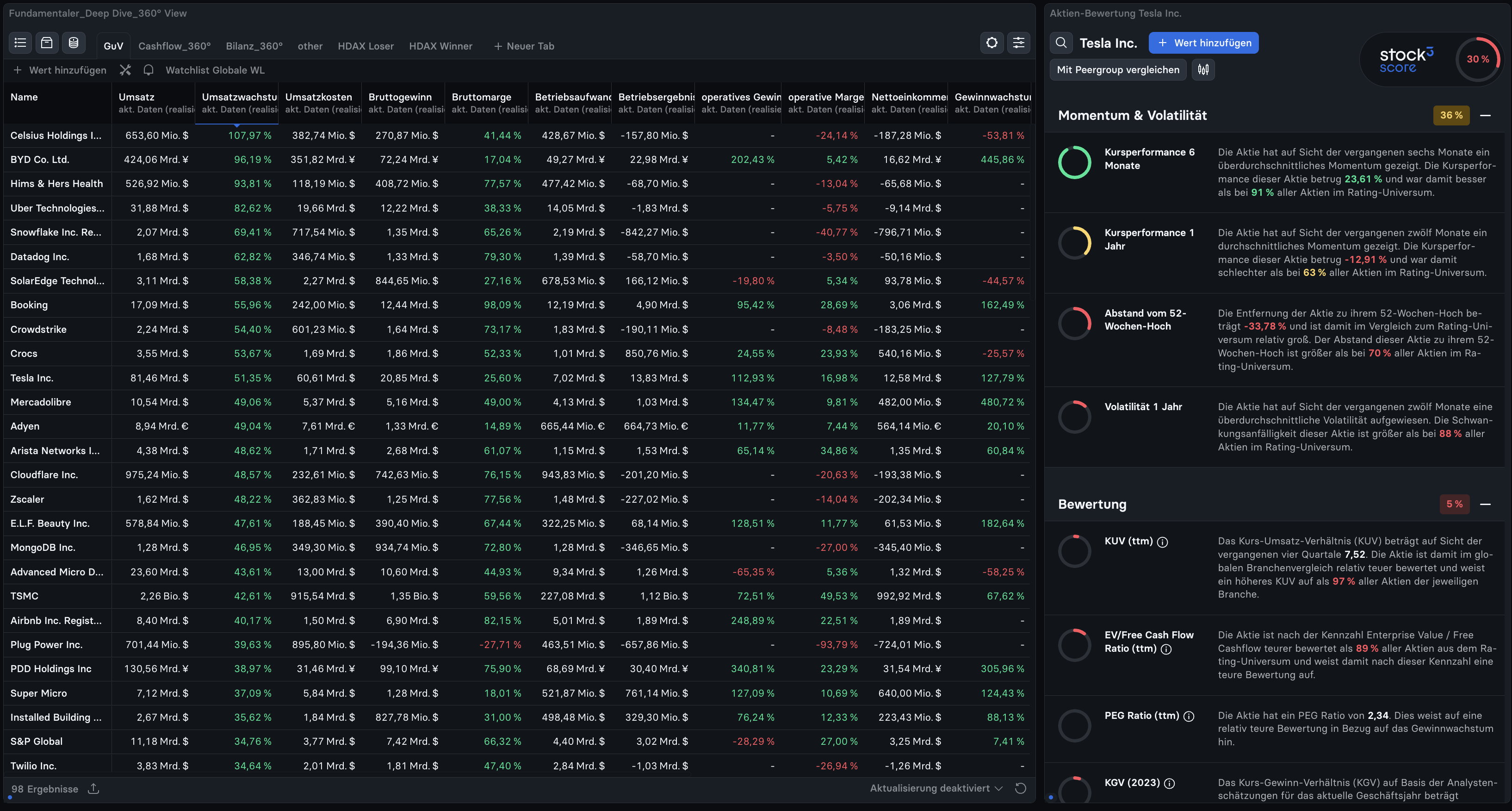Image resolution: width=1512 pixels, height=811 pixels.
Task: Click the tools wrench icon beside Wert hinzufügen
Action: (125, 70)
